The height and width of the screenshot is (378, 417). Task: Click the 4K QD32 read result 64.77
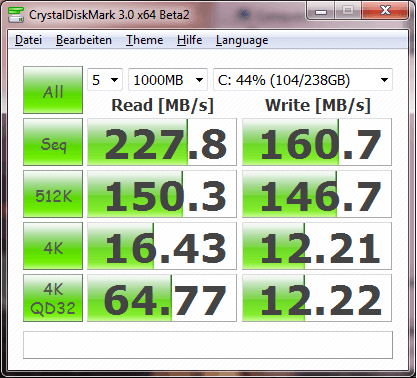[x=162, y=298]
